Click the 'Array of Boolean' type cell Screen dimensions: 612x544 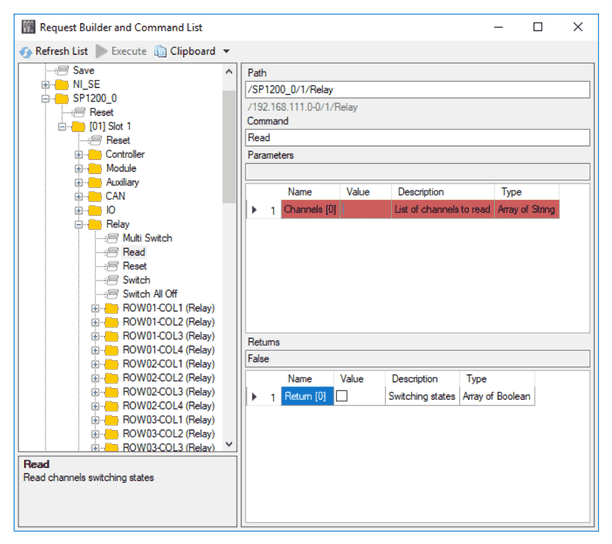point(496,396)
